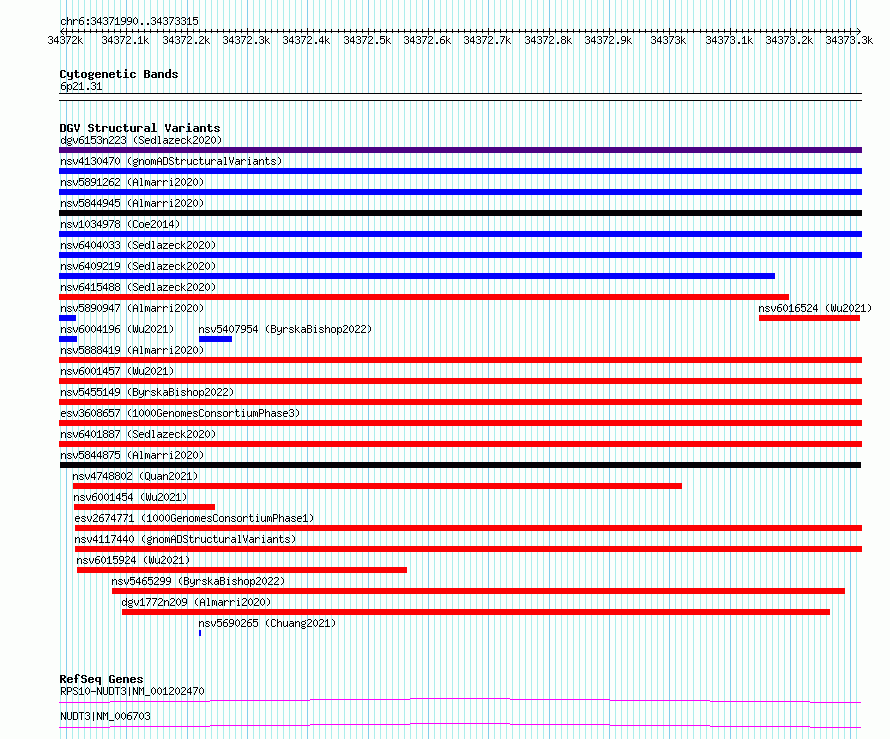Click the short blue bar for nsv6004196
This screenshot has height=739, width=890.
click(x=68, y=339)
